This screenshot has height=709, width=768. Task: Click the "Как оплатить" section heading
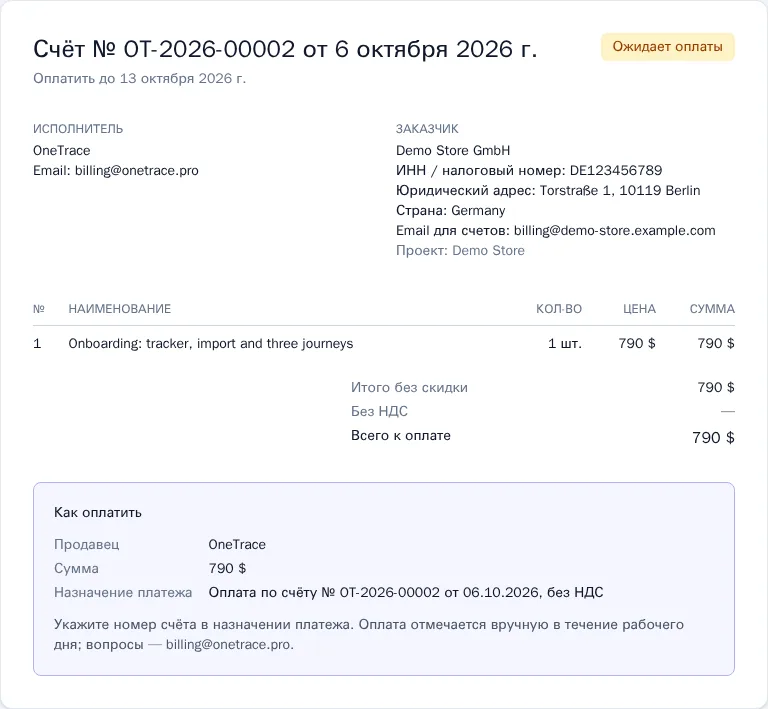point(97,513)
